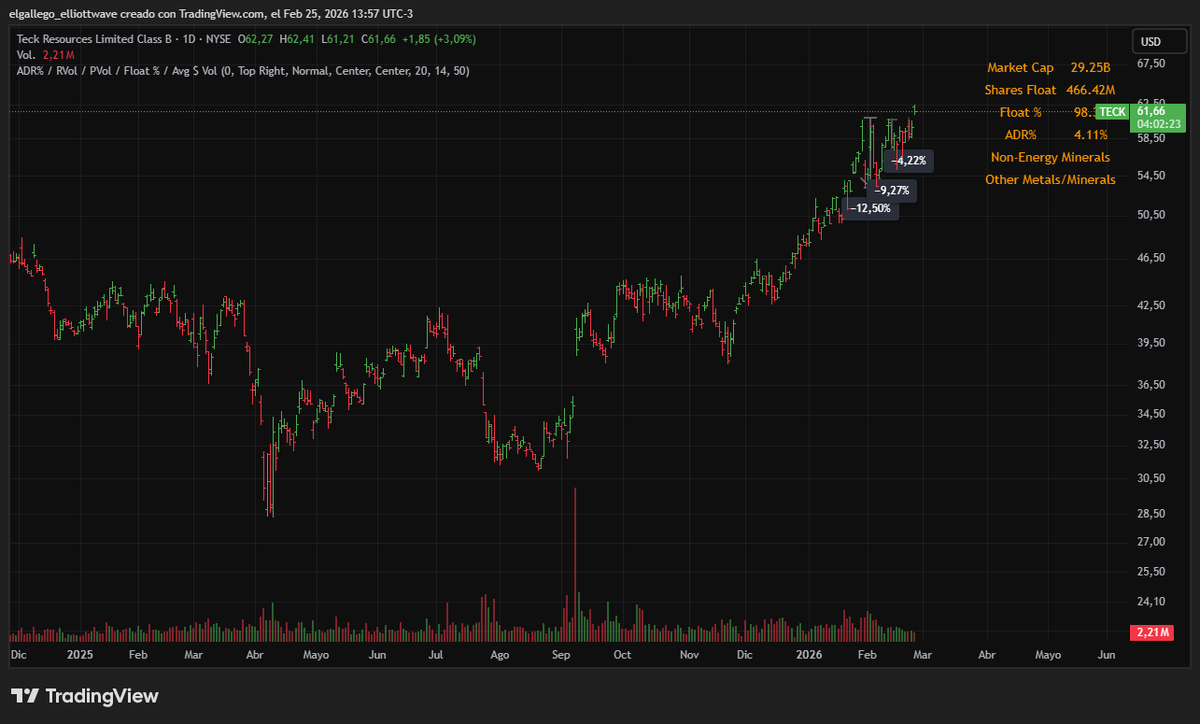Click the Other Metals/Minerals industry label
This screenshot has height=724, width=1200.
point(1050,179)
